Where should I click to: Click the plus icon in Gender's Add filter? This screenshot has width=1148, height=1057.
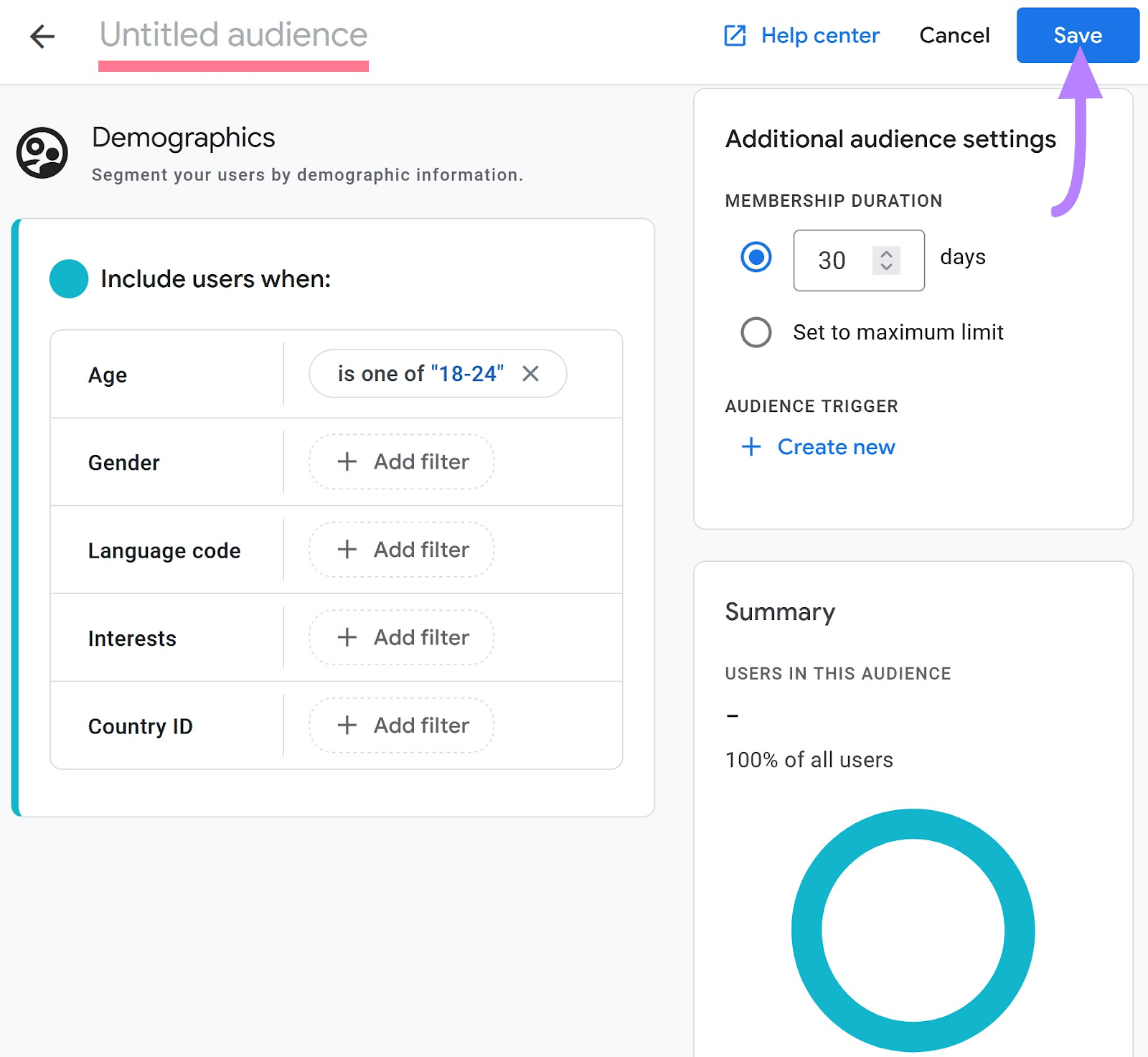click(x=347, y=461)
